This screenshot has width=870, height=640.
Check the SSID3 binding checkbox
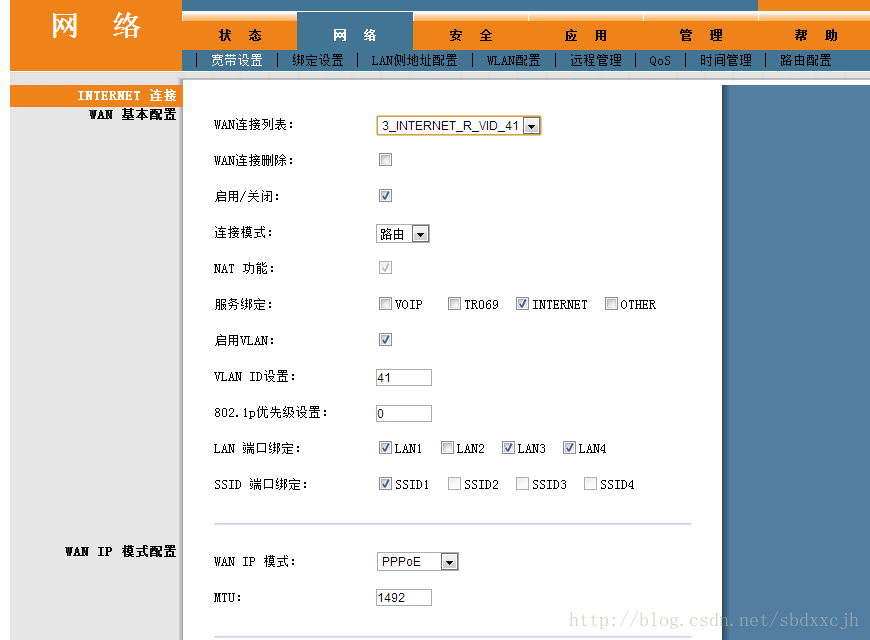(522, 483)
